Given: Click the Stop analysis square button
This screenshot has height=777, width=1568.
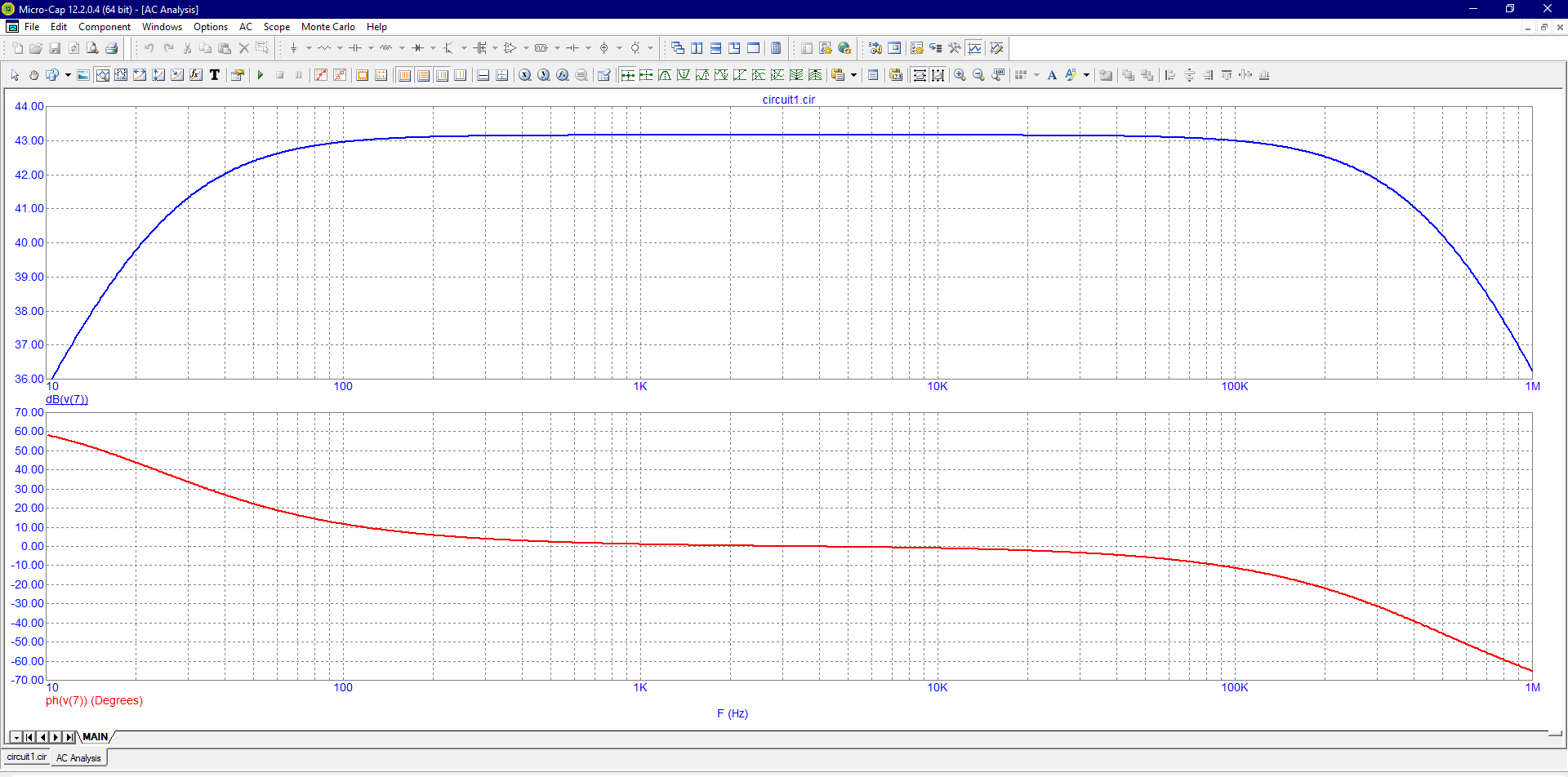Looking at the screenshot, I should 279,75.
